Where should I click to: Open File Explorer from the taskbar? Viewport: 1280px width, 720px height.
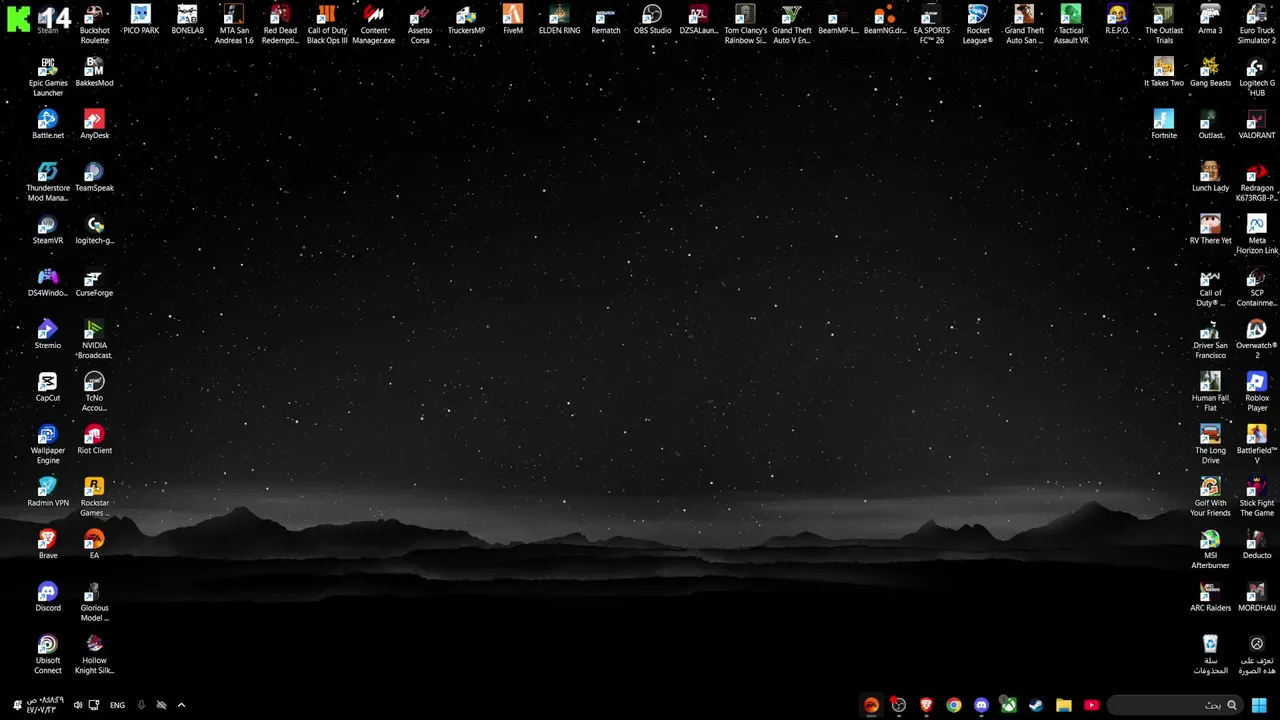tap(1064, 705)
